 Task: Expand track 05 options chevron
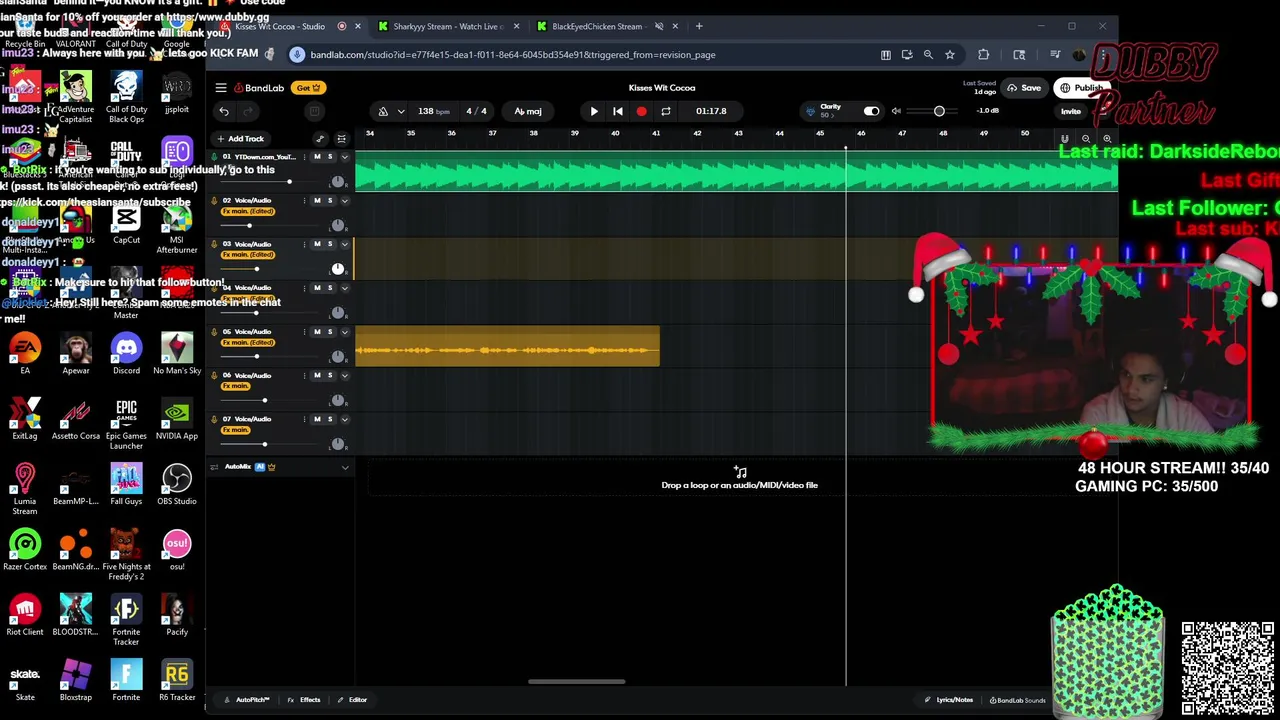(345, 332)
